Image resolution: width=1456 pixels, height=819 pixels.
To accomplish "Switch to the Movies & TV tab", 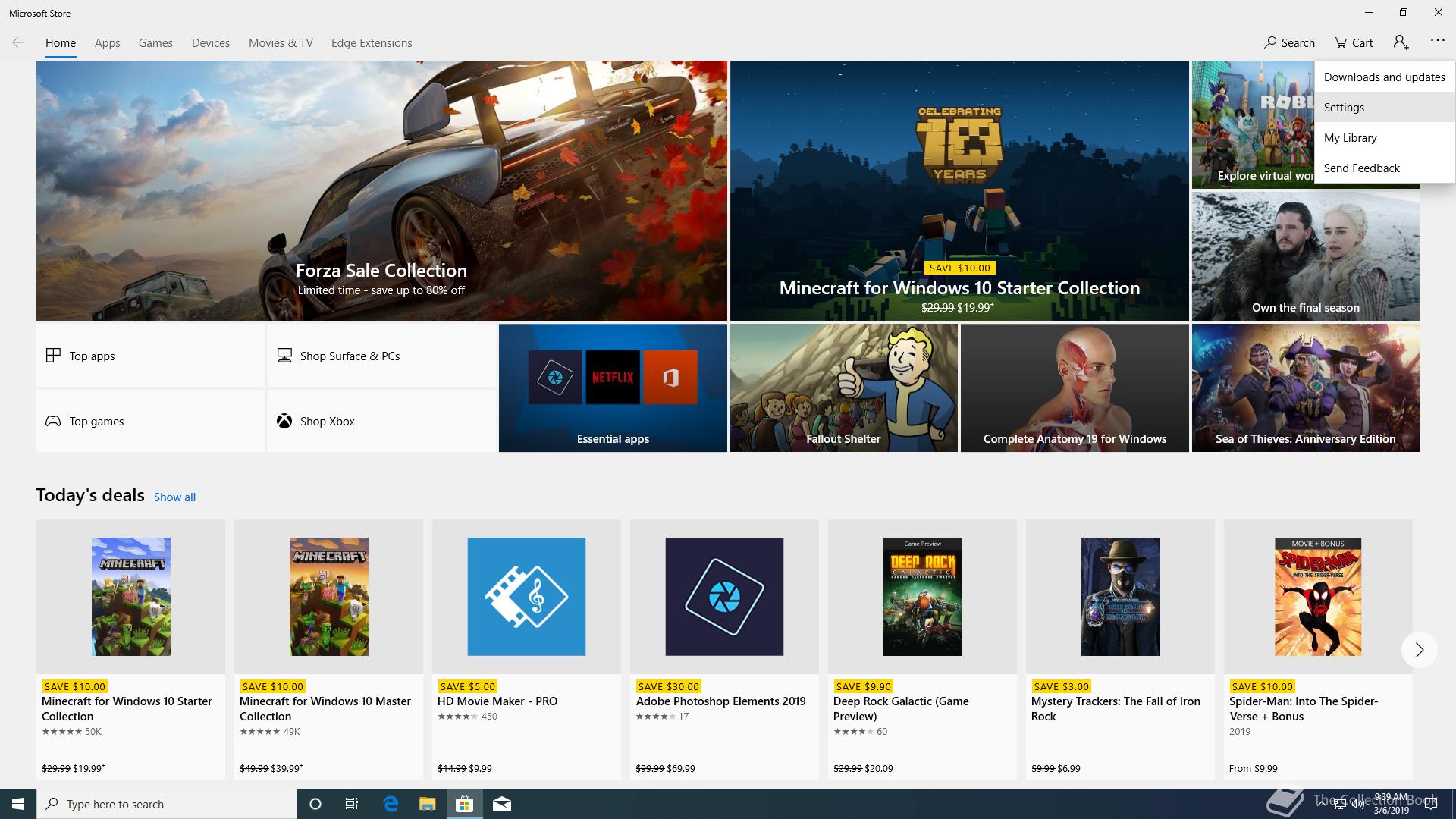I will coord(281,43).
